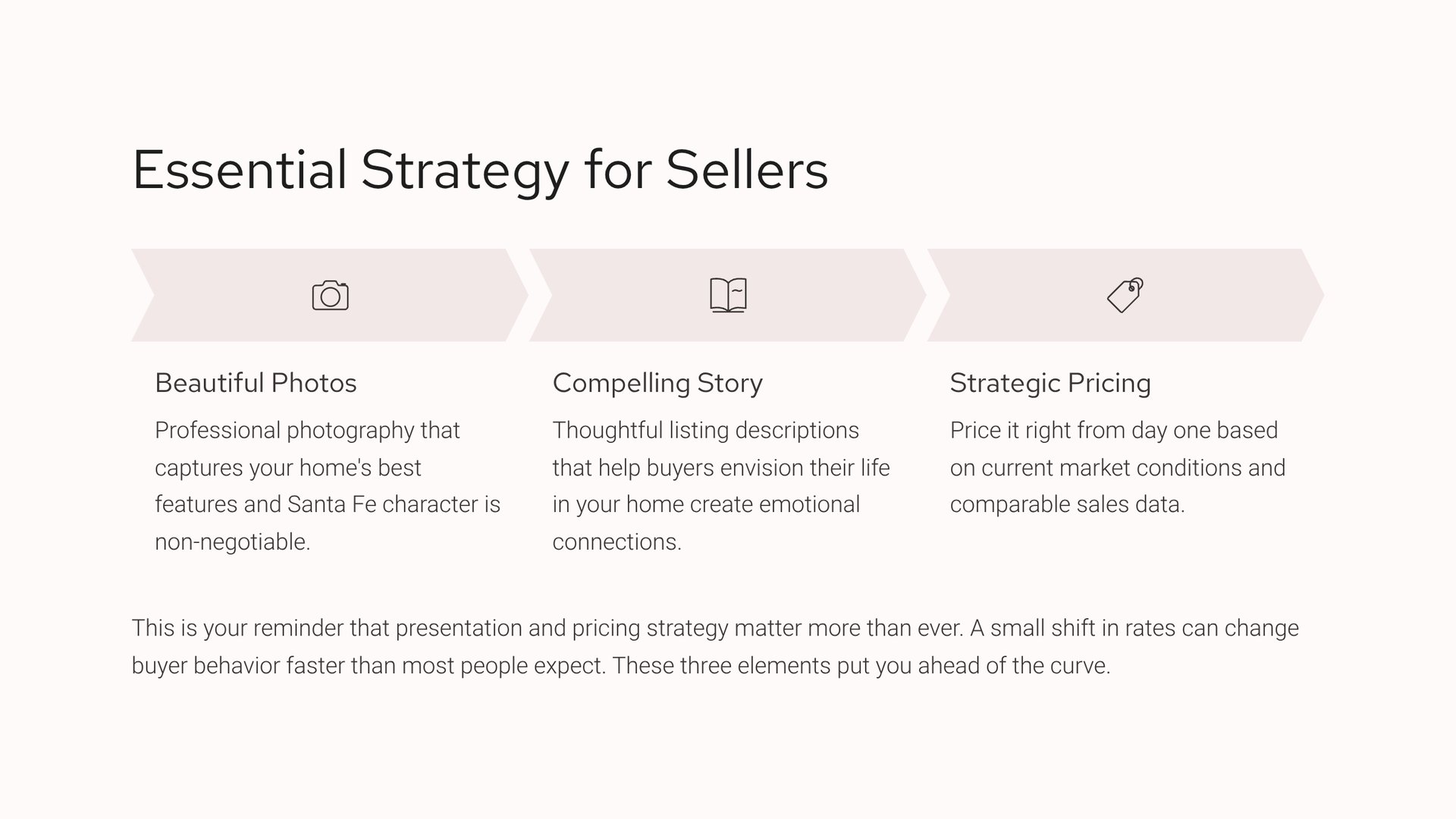The image size is (1456, 819).
Task: Select the middle chevron arrow banner
Action: pos(622,295)
